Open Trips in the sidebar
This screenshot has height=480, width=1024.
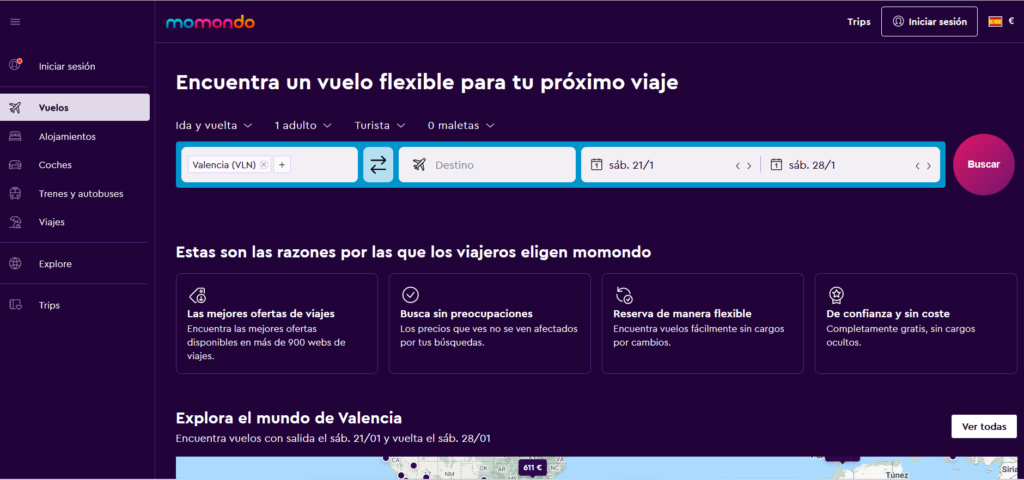point(75,305)
